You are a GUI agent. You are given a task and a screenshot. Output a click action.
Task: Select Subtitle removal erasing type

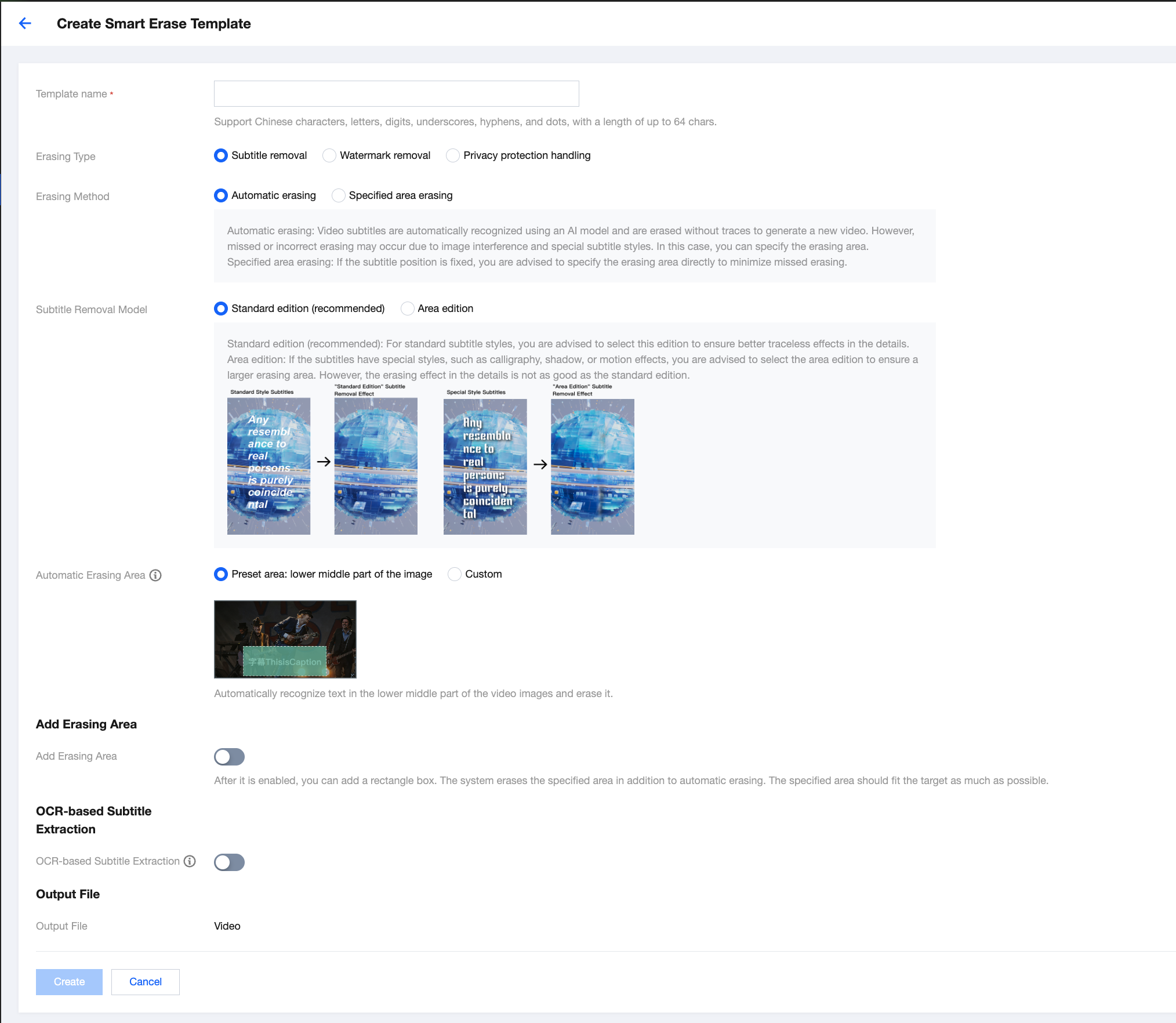click(221, 155)
